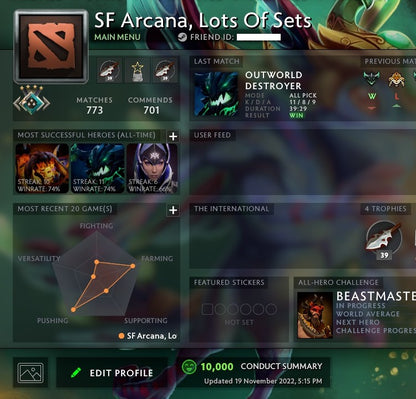Screen dimensions: 416x399
Task: Click the Edit Profile button
Action: pyautogui.click(x=112, y=373)
